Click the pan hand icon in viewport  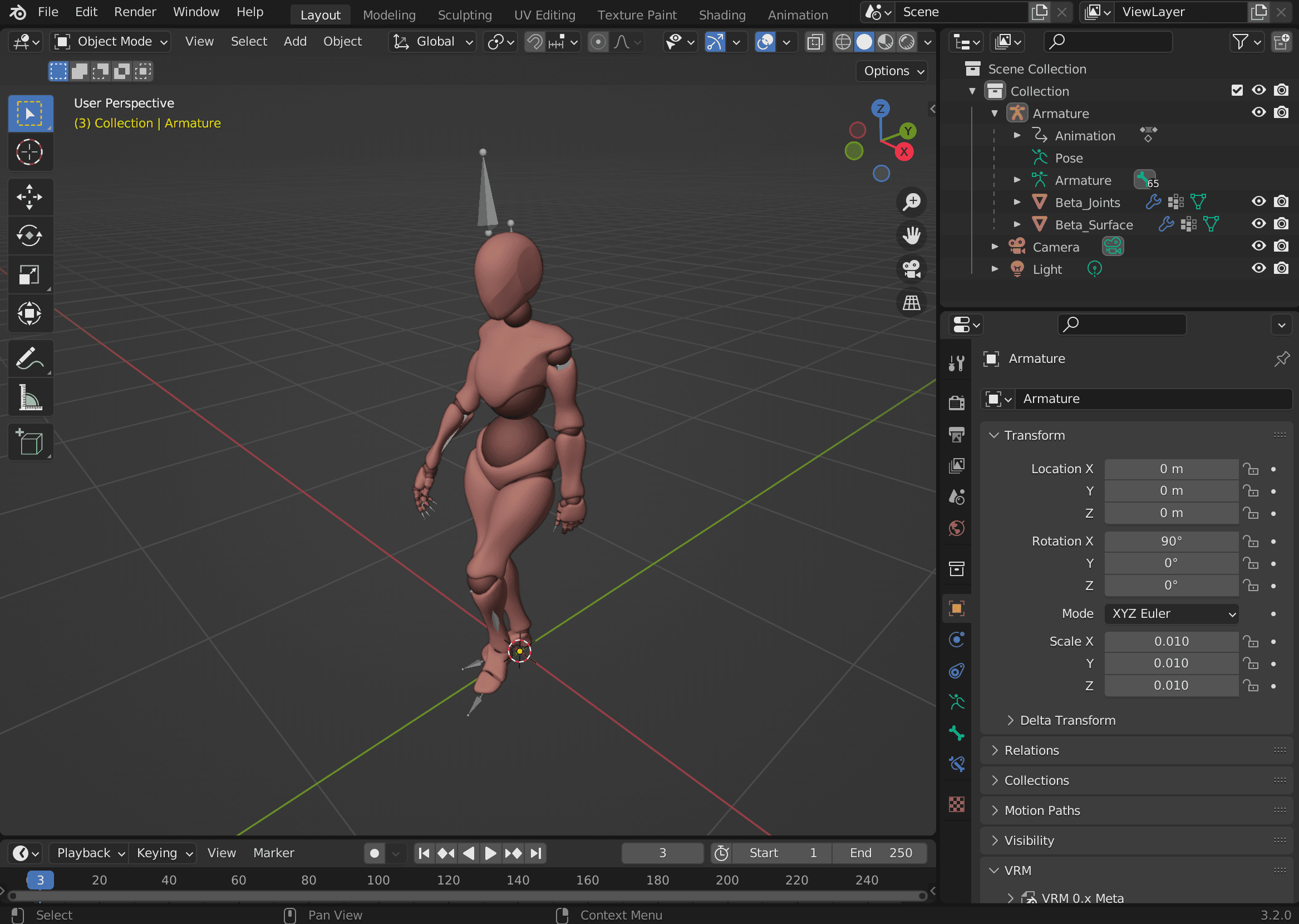click(911, 235)
